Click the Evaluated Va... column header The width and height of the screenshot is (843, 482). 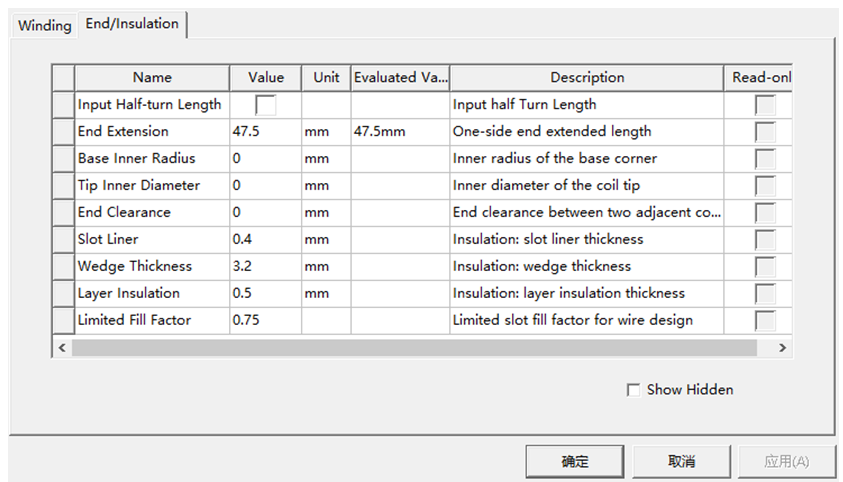[401, 78]
